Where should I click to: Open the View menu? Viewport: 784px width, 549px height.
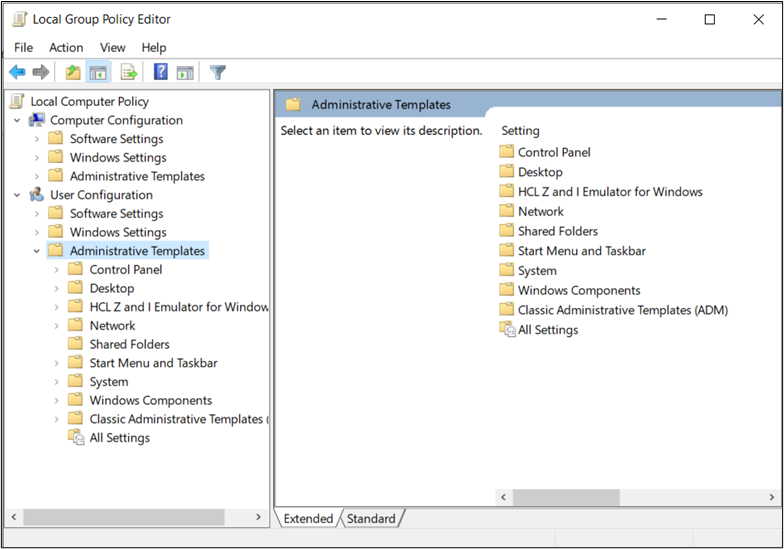[113, 47]
